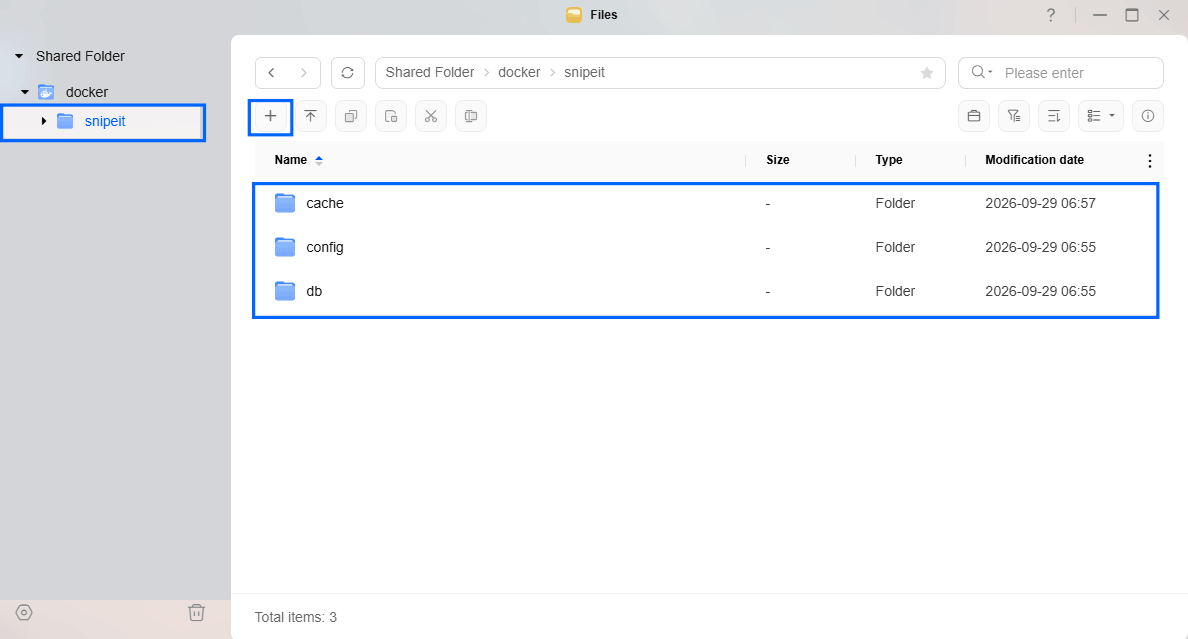Click the copy icon in toolbar
This screenshot has height=639, width=1188.
point(351,116)
